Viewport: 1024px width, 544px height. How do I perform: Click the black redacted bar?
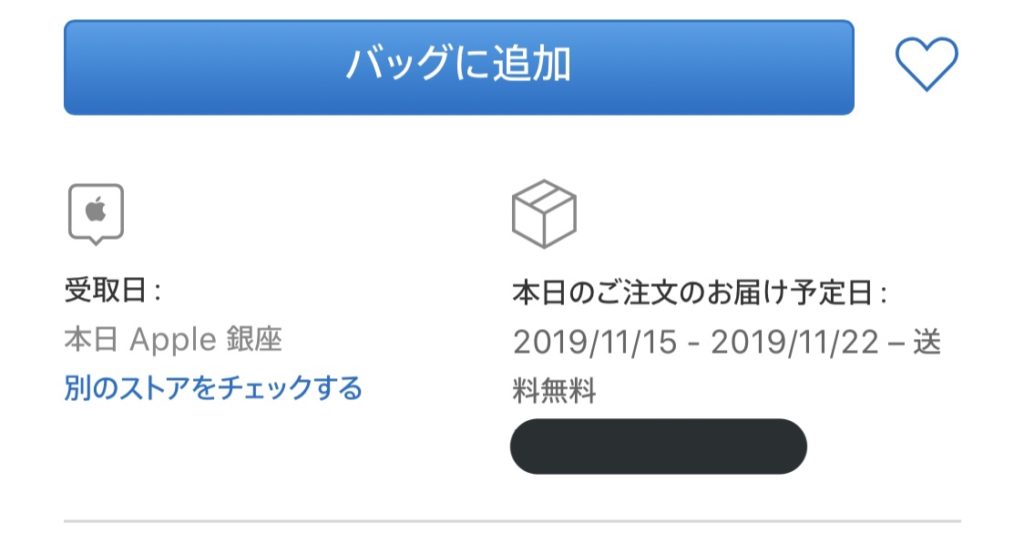[x=658, y=446]
